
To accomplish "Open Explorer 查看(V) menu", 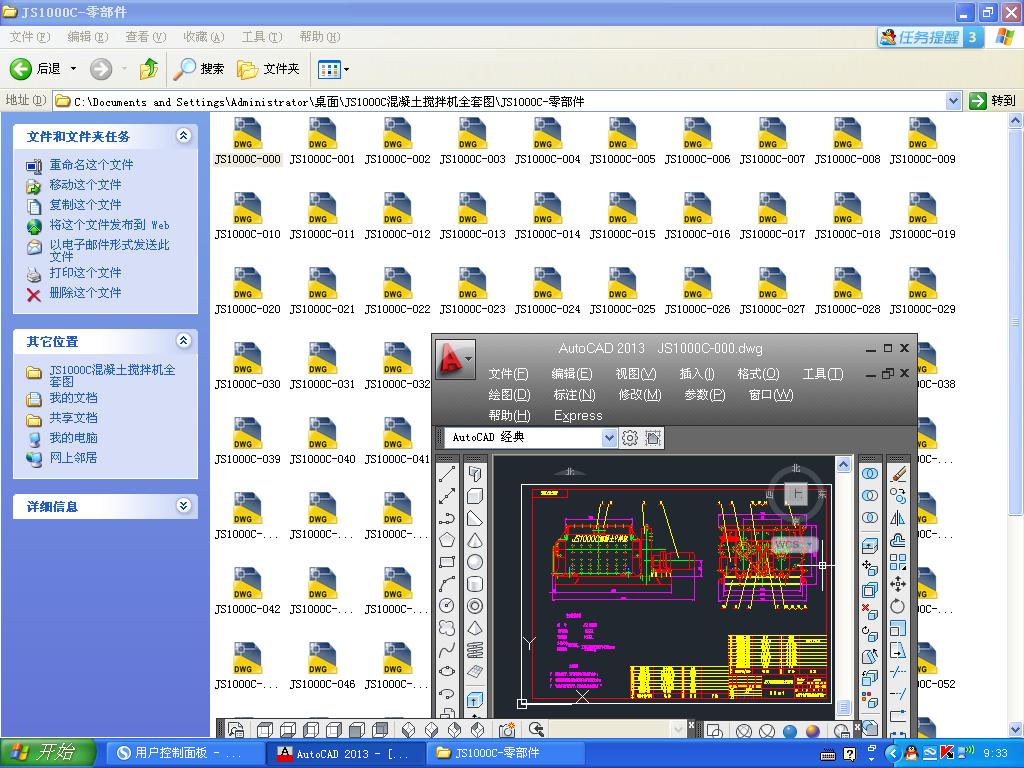I will (x=146, y=37).
